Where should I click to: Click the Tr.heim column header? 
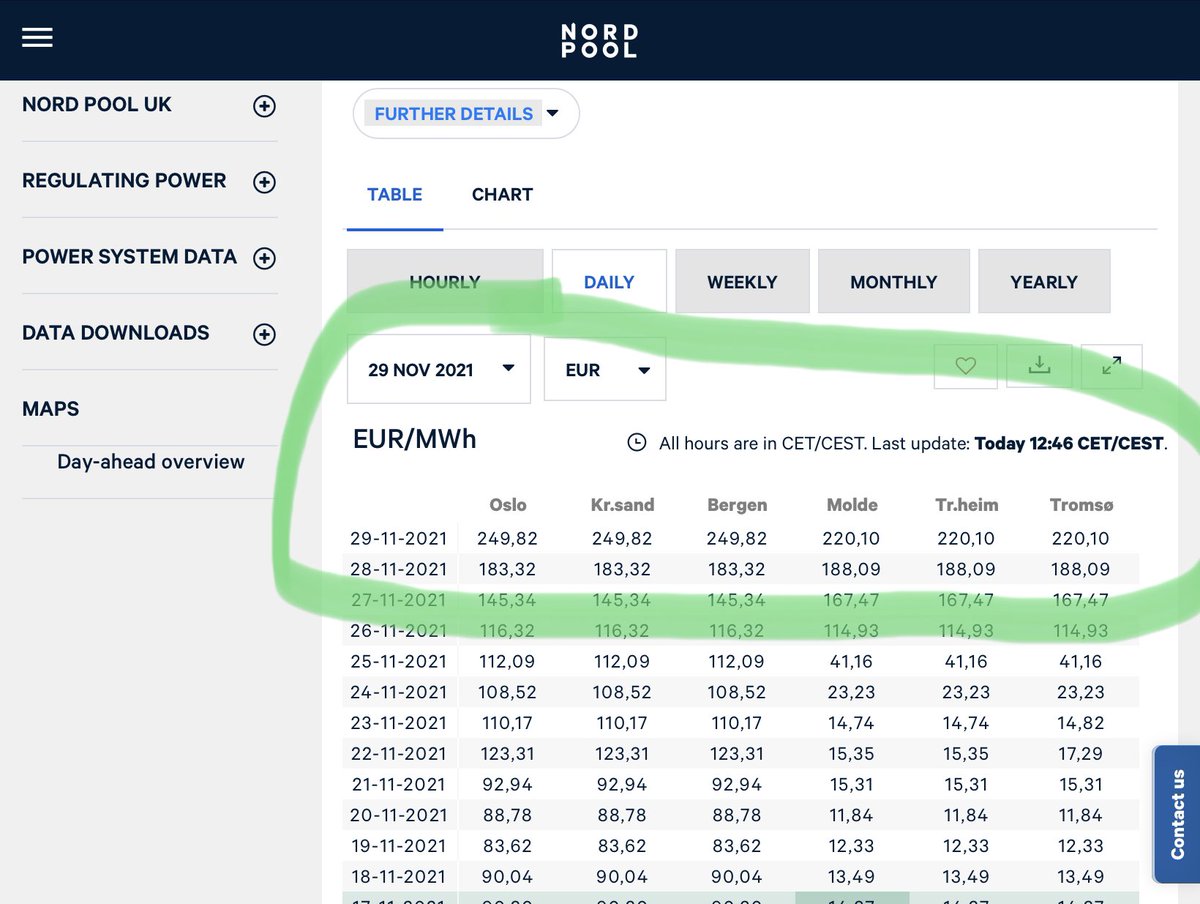966,505
